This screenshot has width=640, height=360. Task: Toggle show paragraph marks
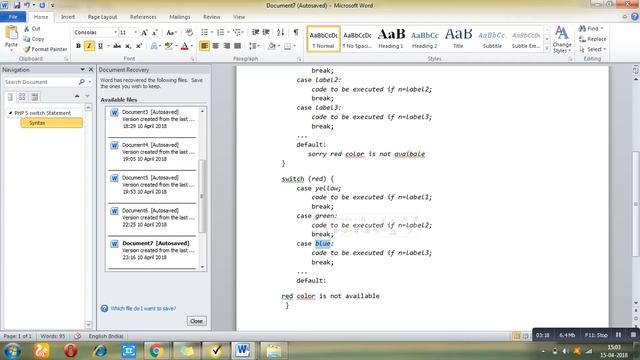tap(296, 32)
